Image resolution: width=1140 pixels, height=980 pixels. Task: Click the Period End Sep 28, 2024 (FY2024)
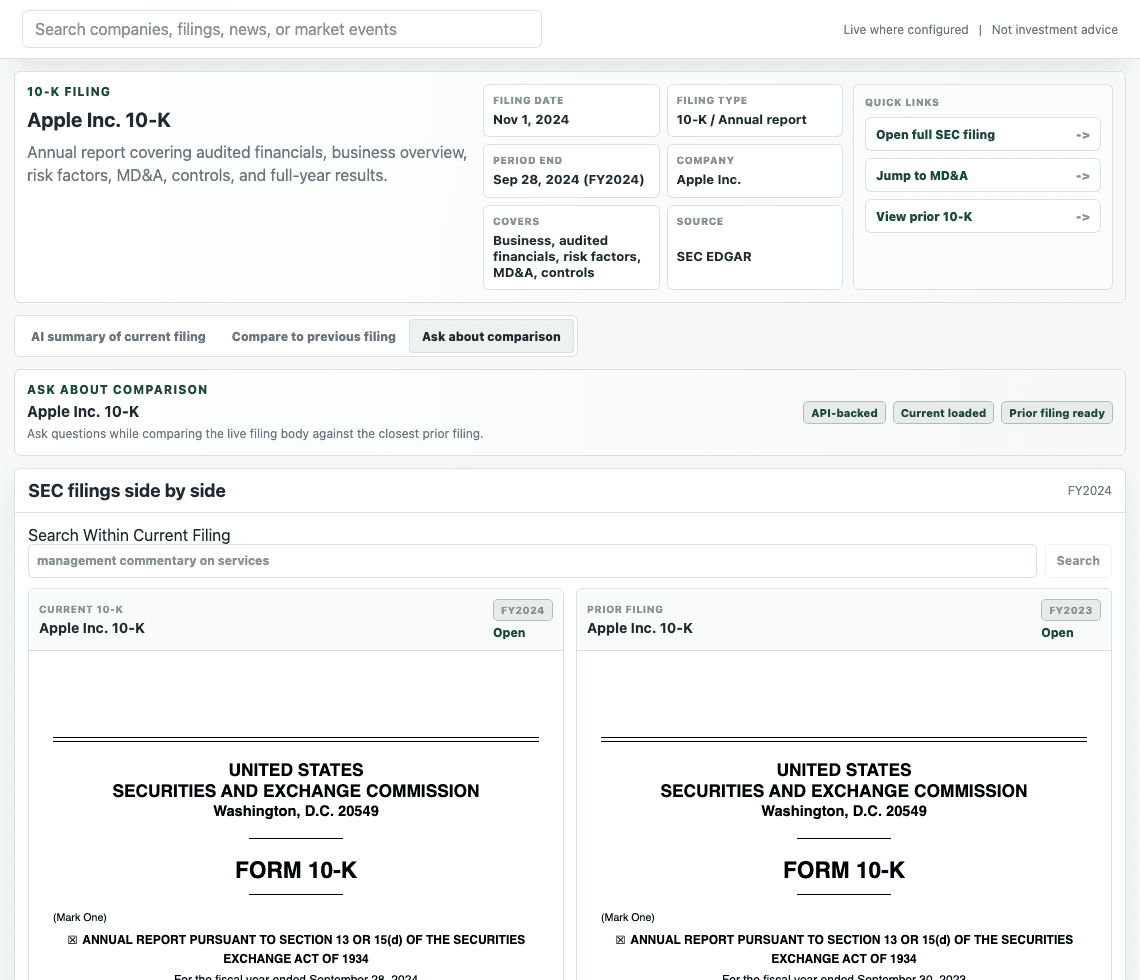(x=569, y=180)
